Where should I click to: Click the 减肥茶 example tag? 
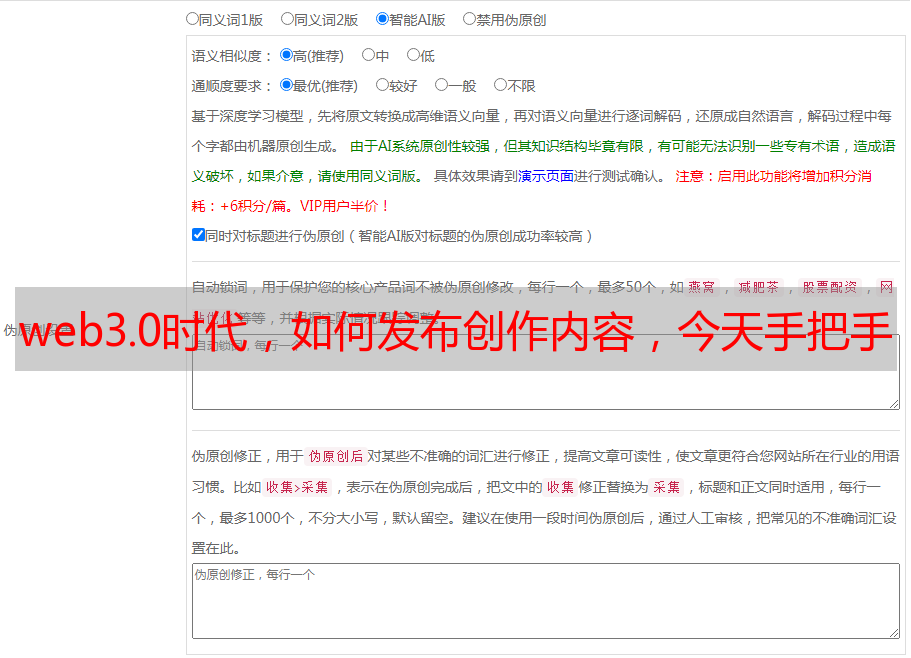click(759, 287)
